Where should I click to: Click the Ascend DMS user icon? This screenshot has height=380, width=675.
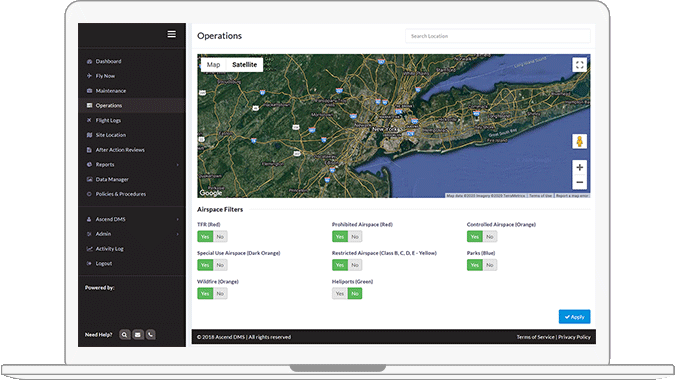[90, 219]
